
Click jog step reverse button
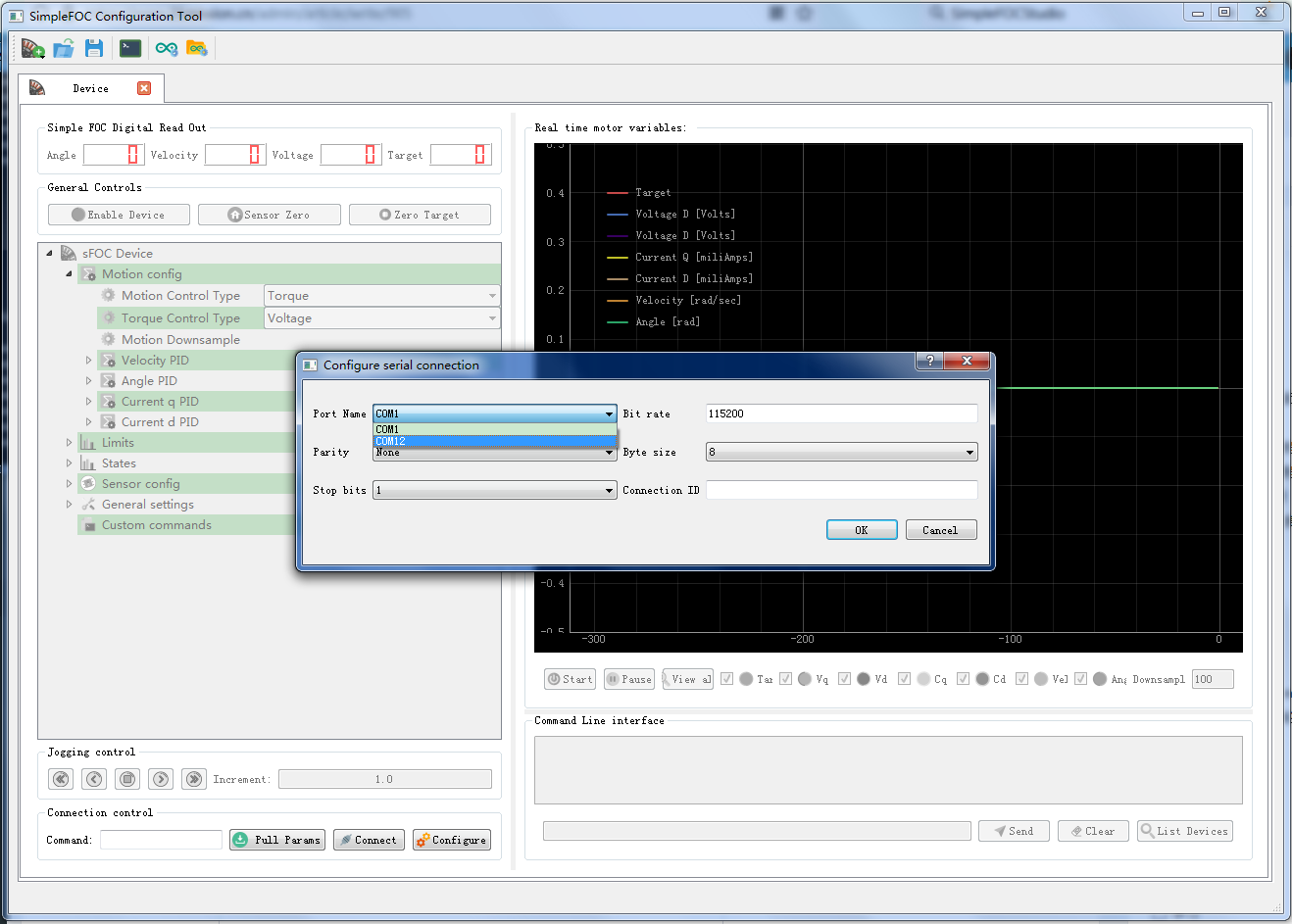[x=94, y=779]
